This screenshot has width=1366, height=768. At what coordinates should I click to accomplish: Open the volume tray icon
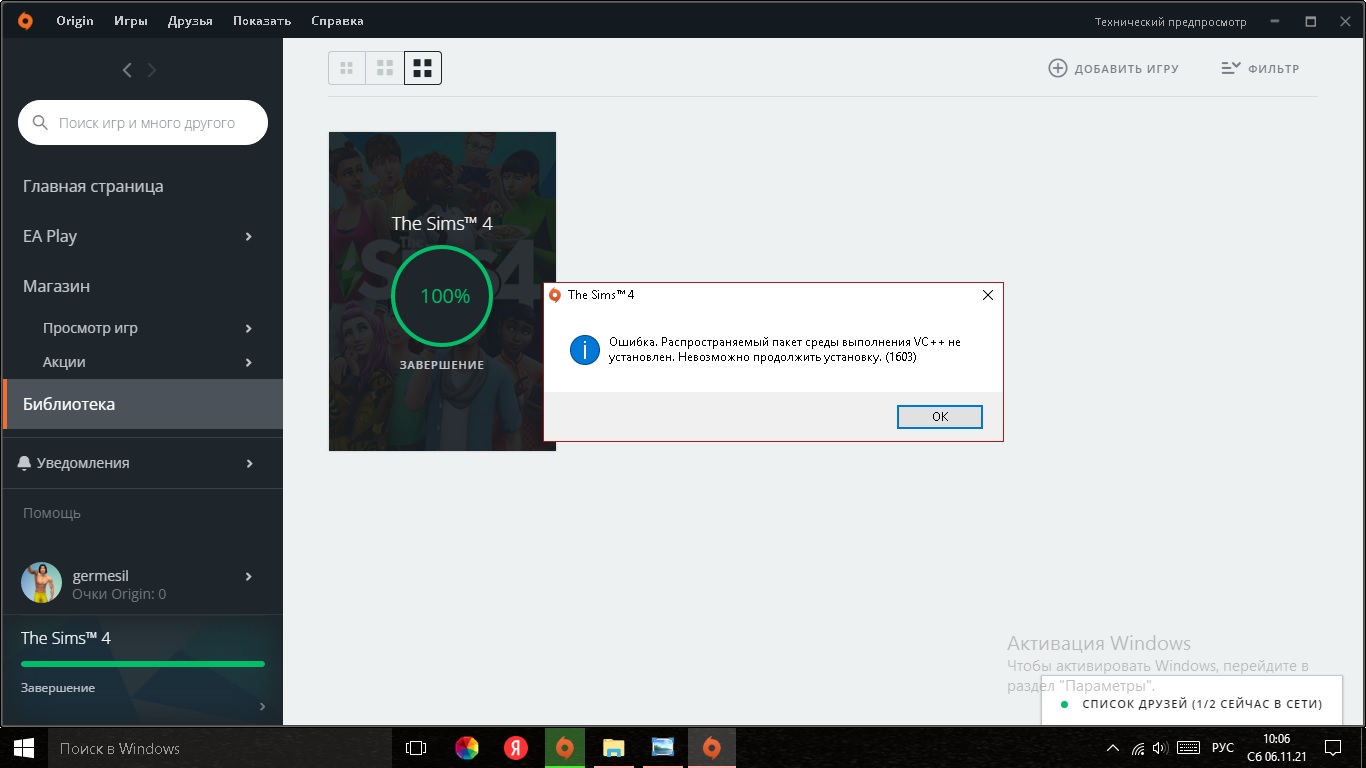pos(1160,748)
